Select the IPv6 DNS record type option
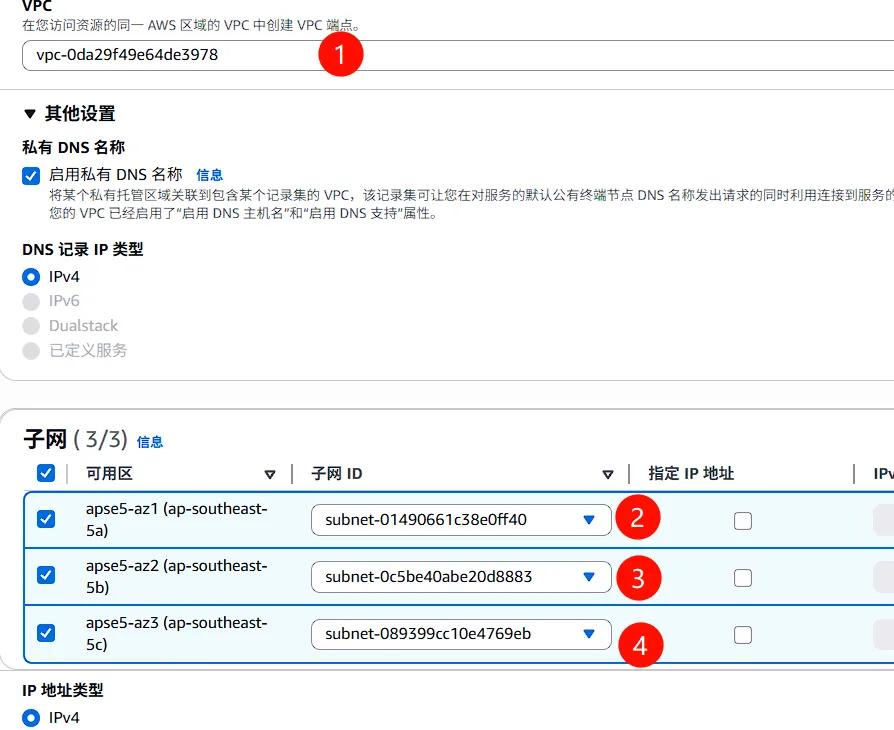Viewport: 894px width, 730px height. (31, 301)
